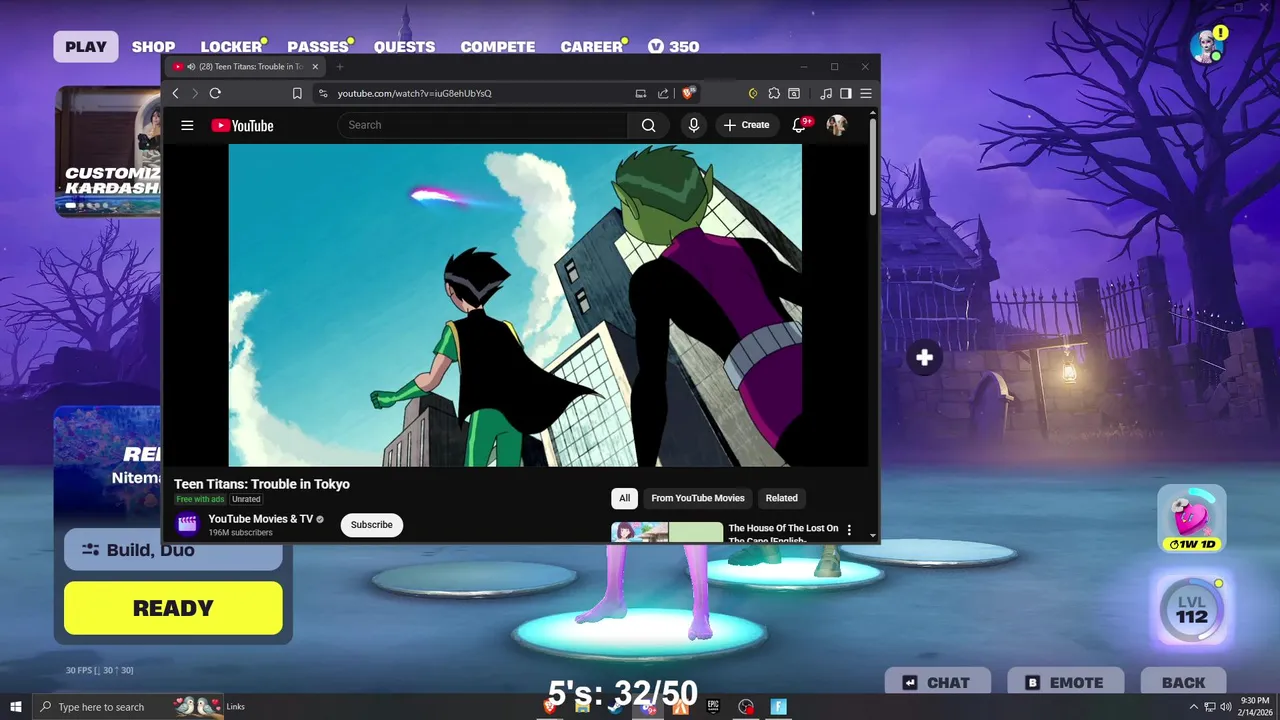Click the YouTube Search input box
The width and height of the screenshot is (1280, 720).
(484, 125)
